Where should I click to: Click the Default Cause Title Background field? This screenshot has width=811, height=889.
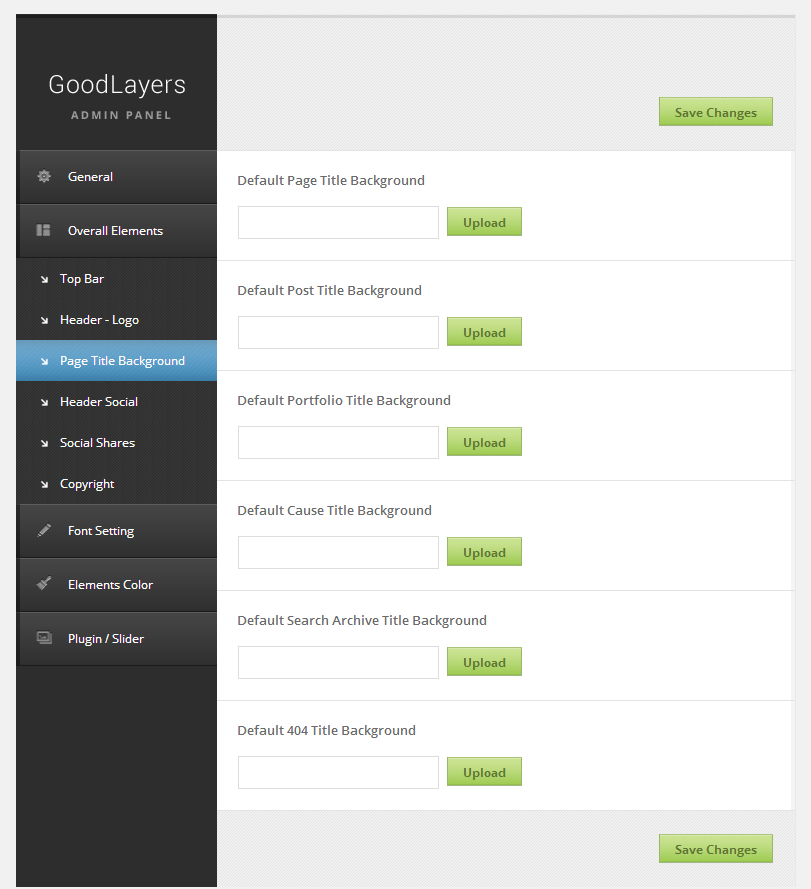pyautogui.click(x=338, y=552)
